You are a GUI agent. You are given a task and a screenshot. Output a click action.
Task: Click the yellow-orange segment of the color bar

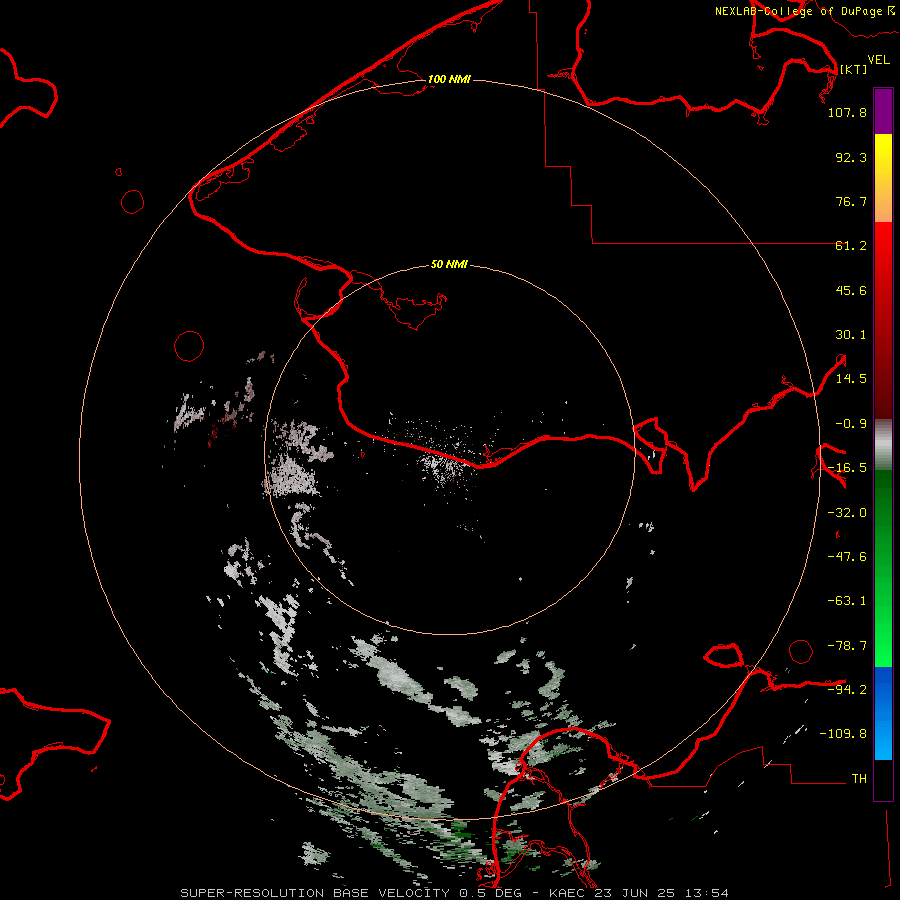(883, 178)
